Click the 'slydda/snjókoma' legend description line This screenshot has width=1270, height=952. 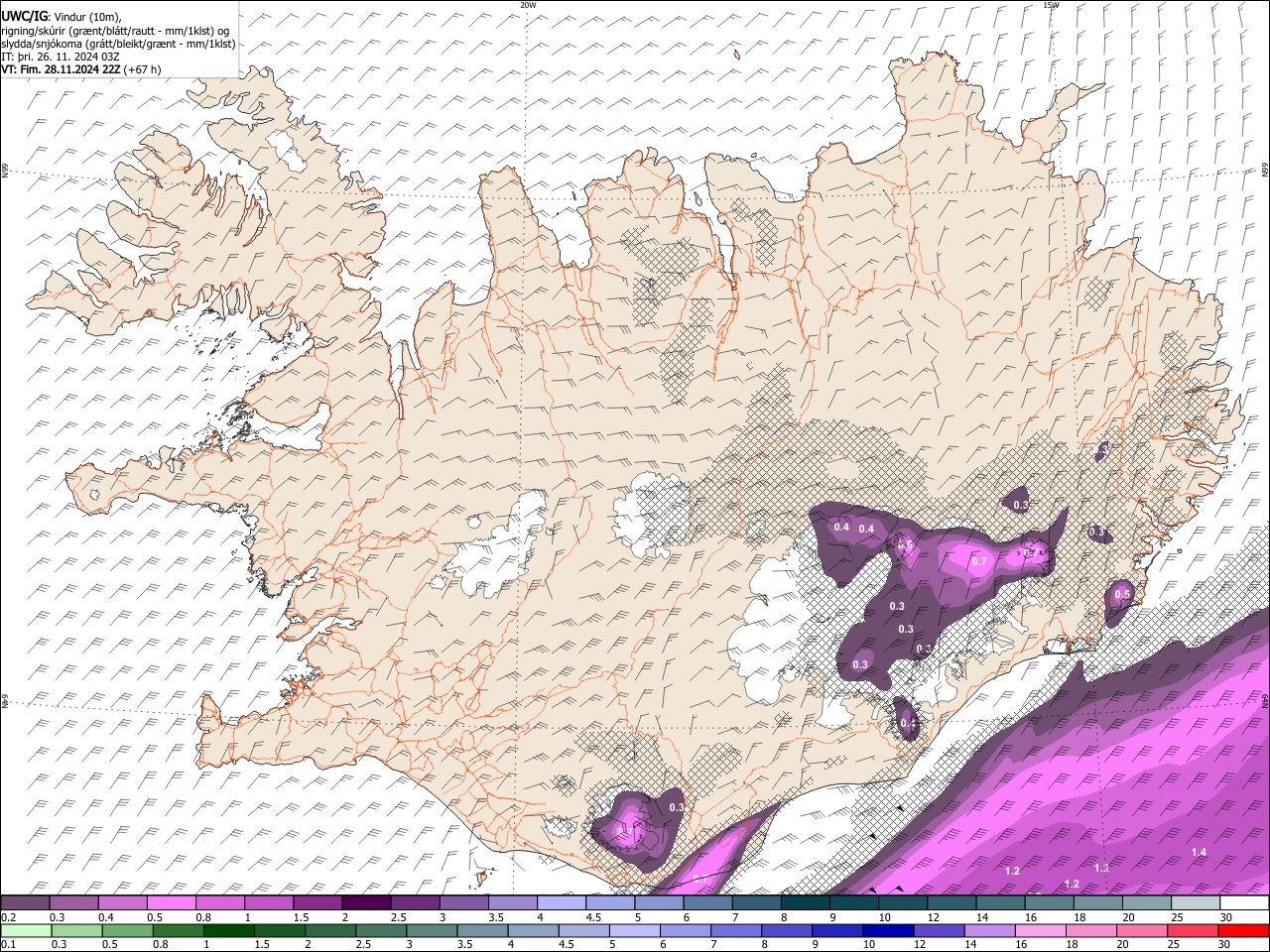coord(119,44)
